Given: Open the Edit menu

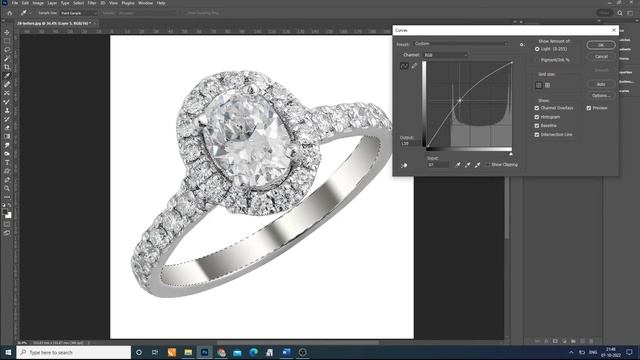Looking at the screenshot, I should [x=25, y=3].
